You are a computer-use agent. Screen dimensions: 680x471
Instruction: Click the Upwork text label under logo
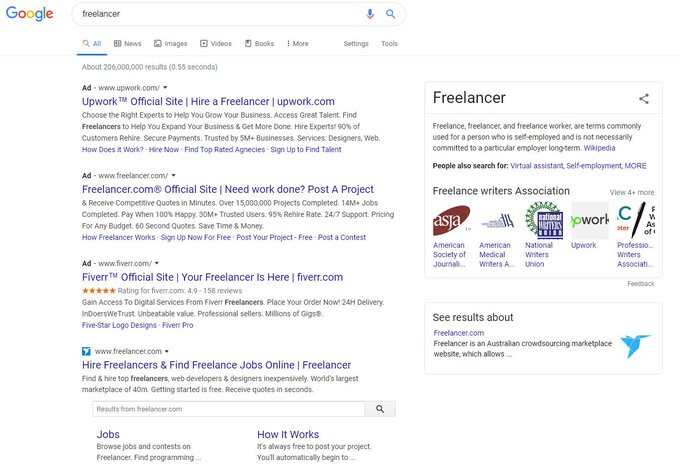pos(583,245)
